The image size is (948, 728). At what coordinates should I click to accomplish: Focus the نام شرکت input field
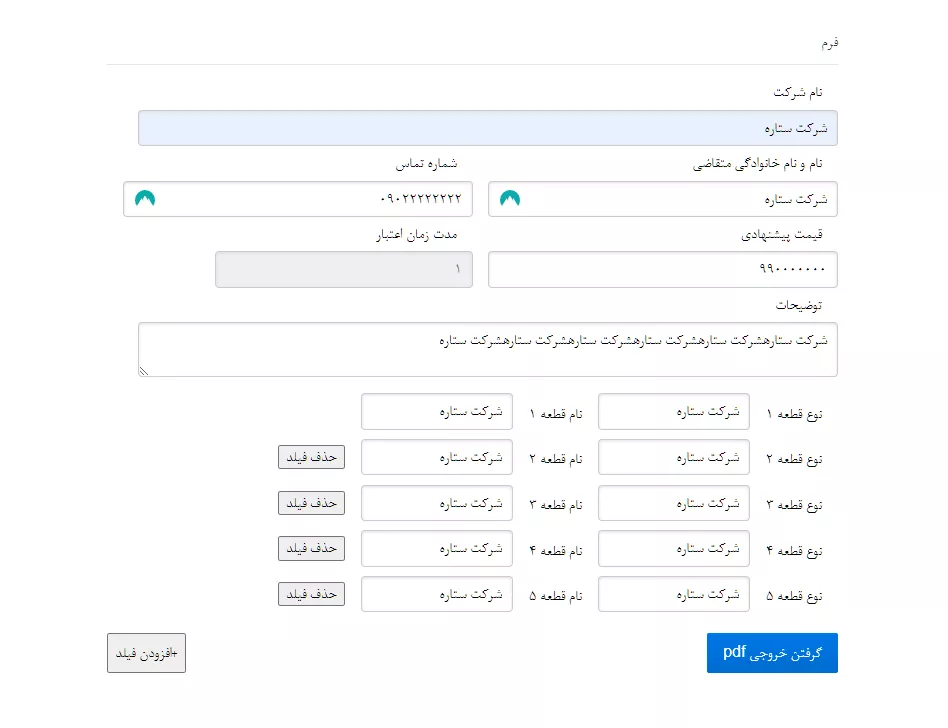[488, 129]
